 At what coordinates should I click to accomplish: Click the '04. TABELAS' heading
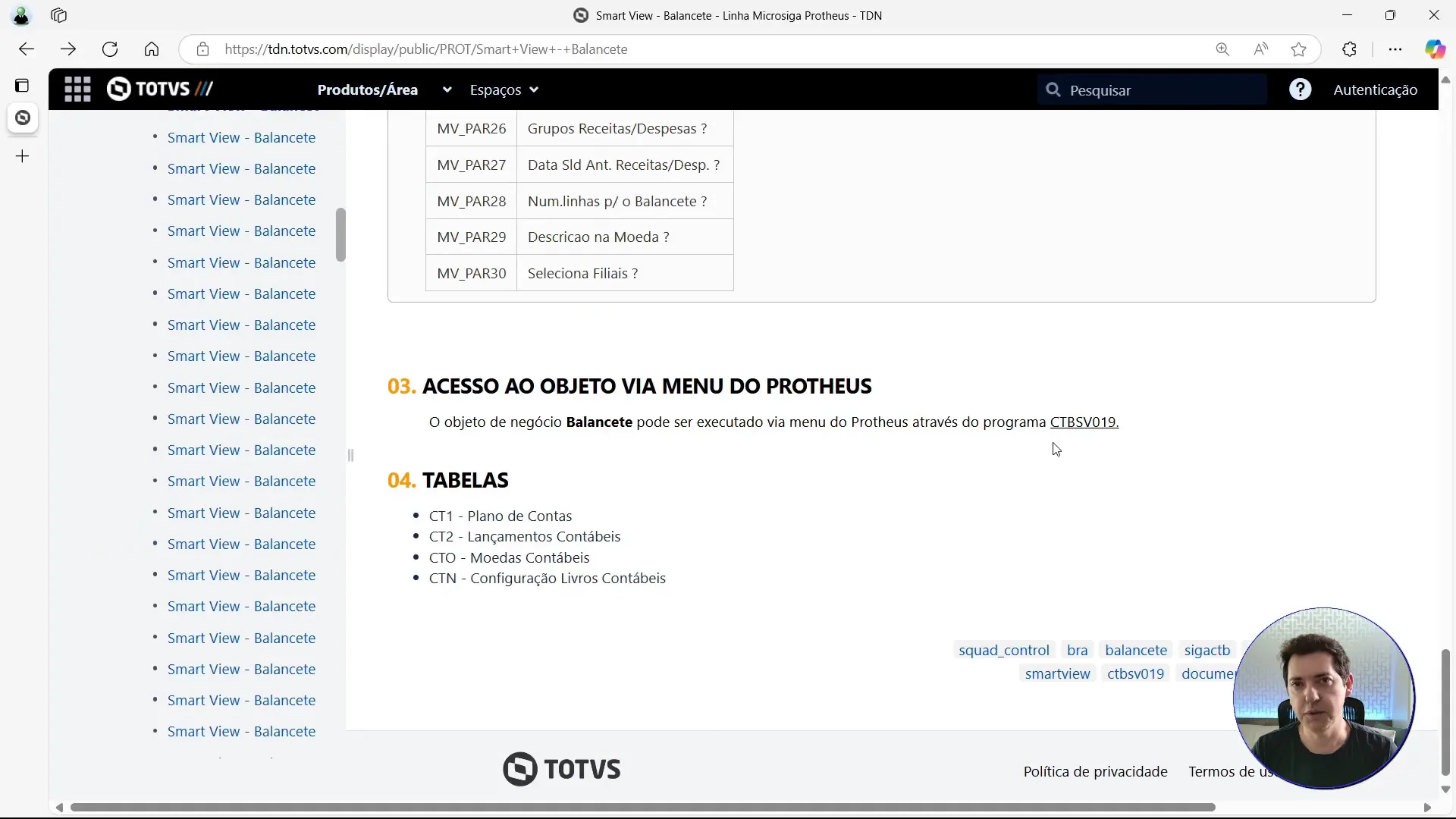coord(448,480)
